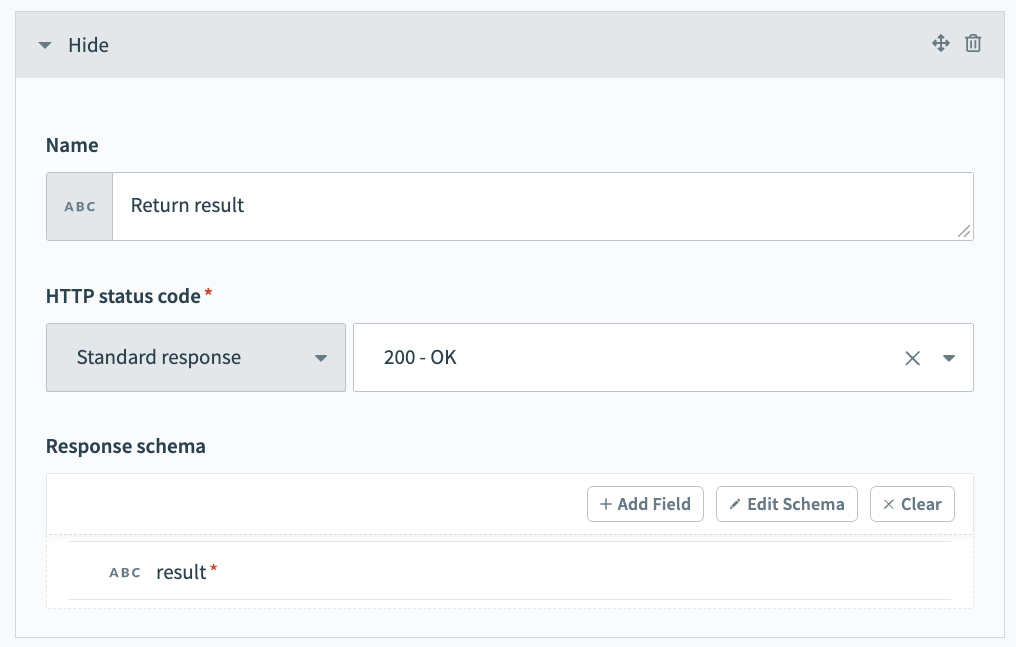This screenshot has width=1016, height=647.
Task: Click the drag handle icon in the header
Action: click(x=941, y=44)
